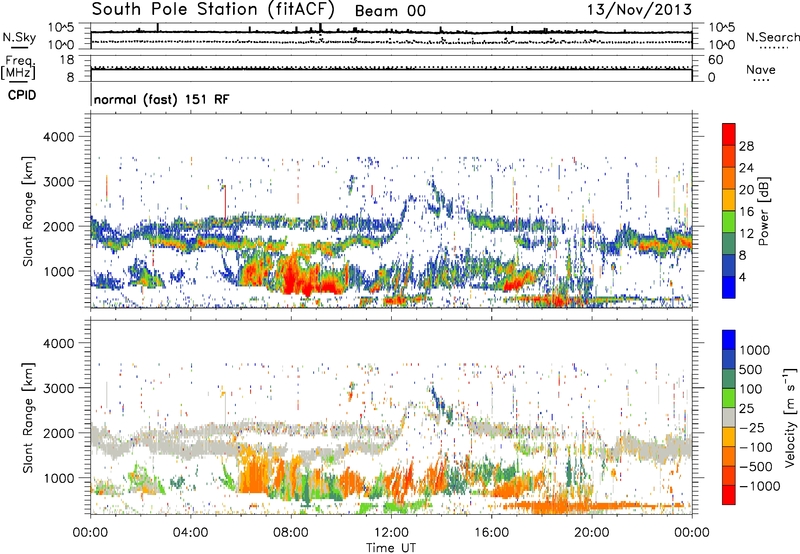Click the 'Nave' legend label
Screen dimensions: 800x554
tap(761, 69)
